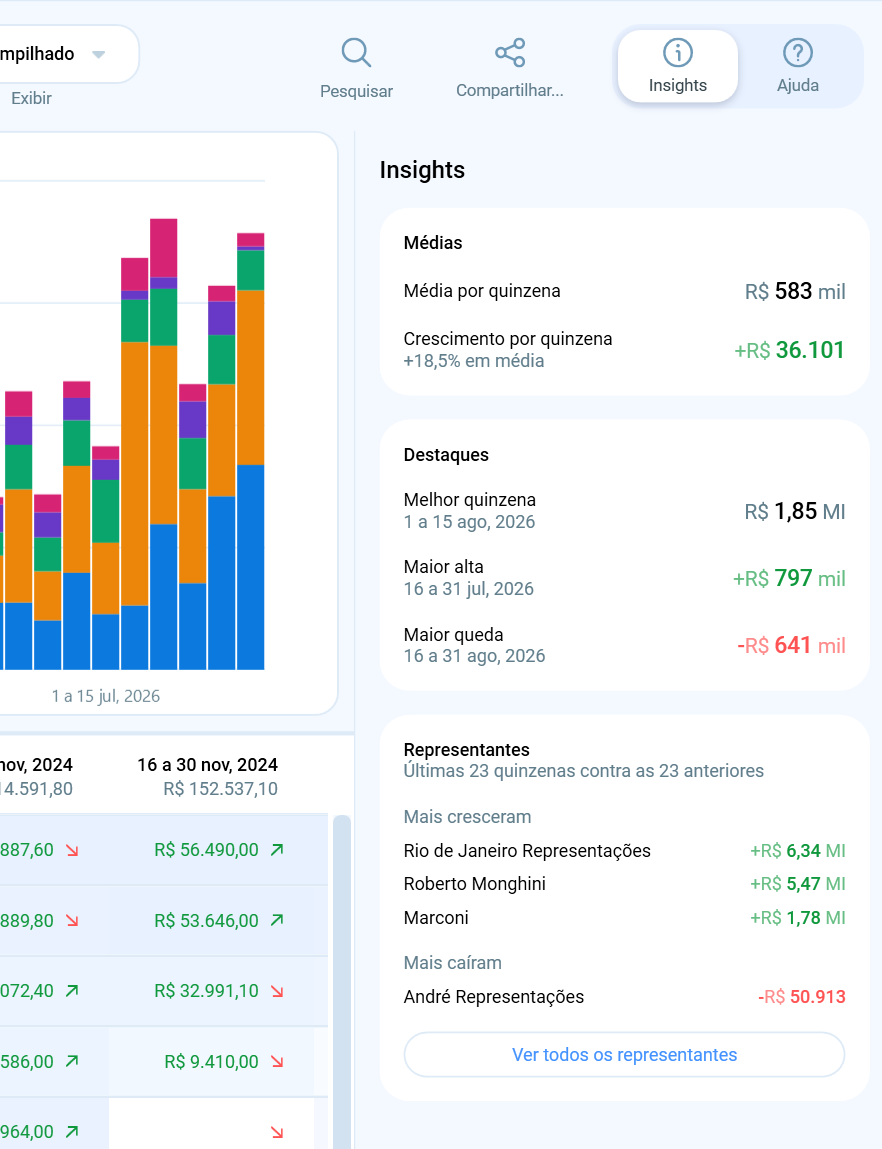Click the red down arrow beside 887,60

[72, 850]
